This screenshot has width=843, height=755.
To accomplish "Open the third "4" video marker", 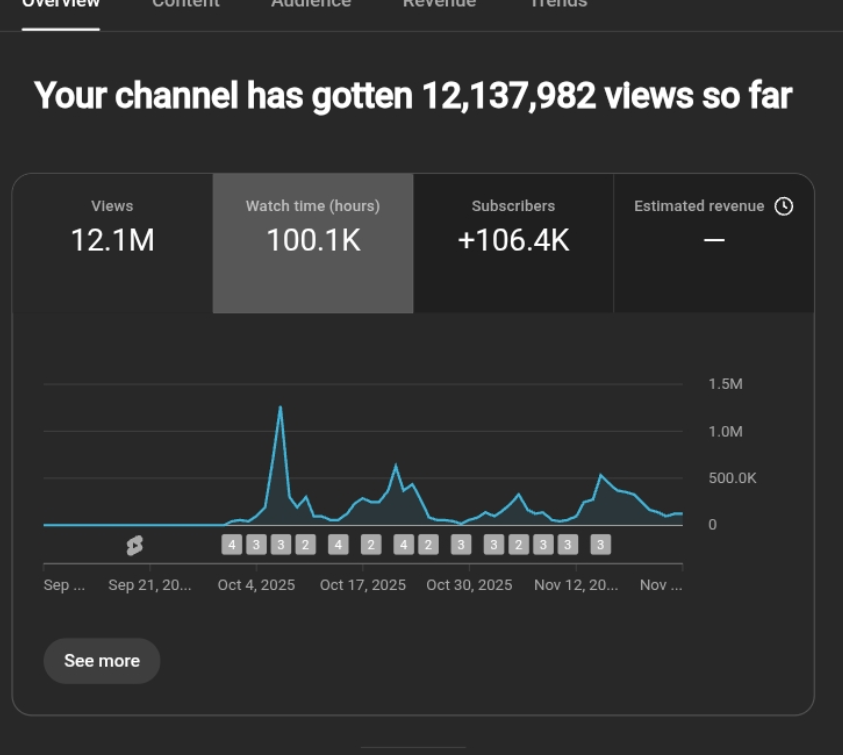I will tap(403, 545).
